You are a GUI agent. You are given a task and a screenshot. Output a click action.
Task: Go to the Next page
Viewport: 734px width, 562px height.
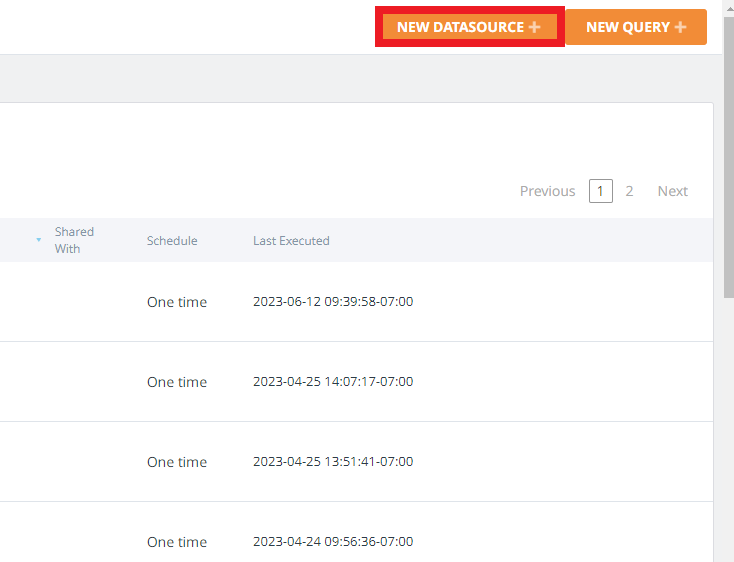[672, 191]
